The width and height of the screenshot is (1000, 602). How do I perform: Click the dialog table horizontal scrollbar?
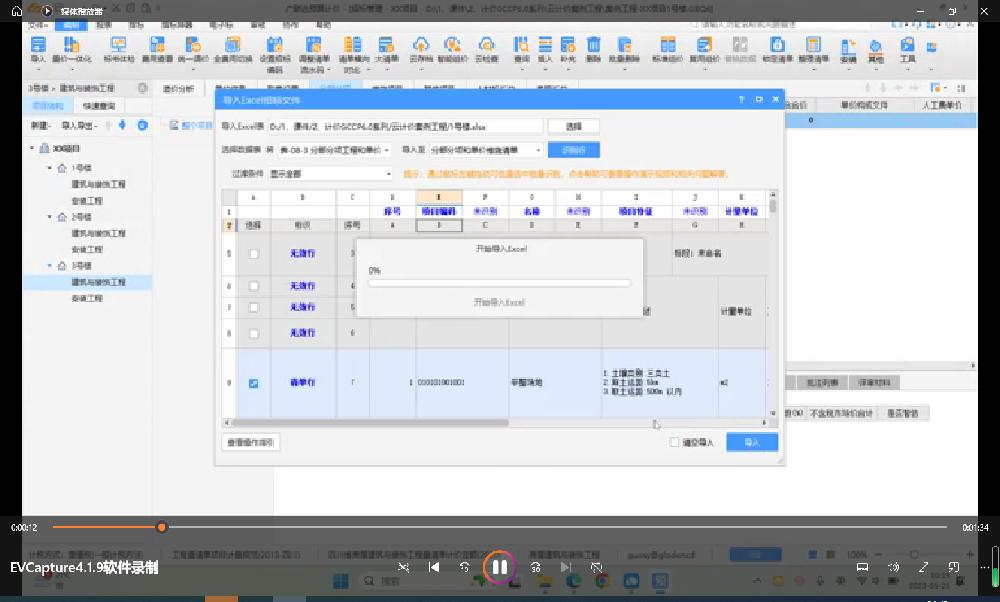click(x=370, y=422)
